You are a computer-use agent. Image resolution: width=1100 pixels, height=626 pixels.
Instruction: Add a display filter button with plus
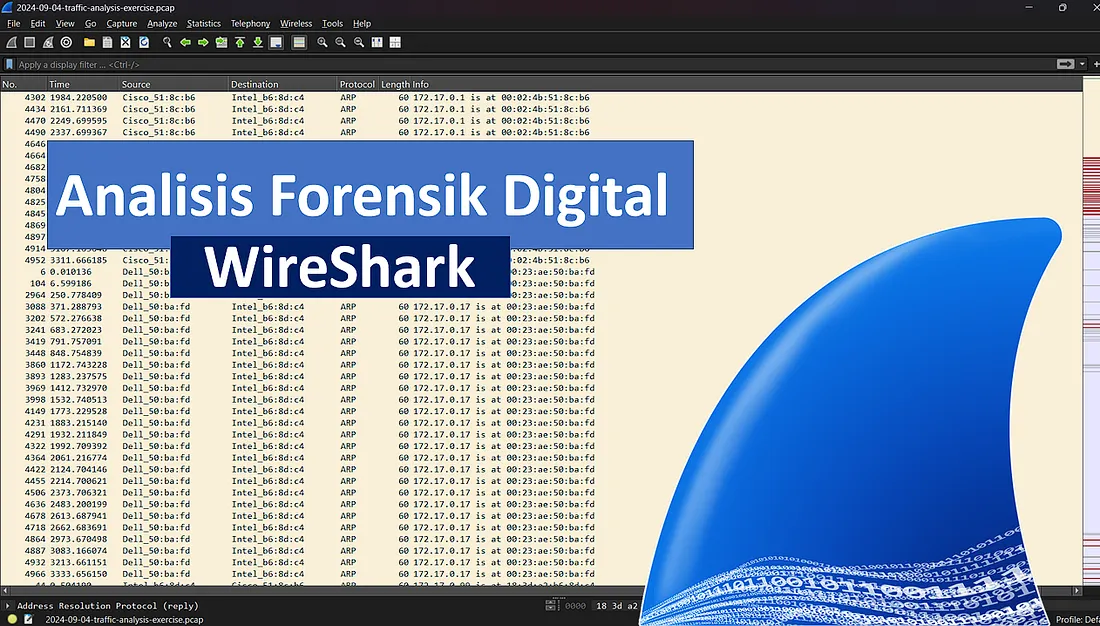coord(1096,64)
